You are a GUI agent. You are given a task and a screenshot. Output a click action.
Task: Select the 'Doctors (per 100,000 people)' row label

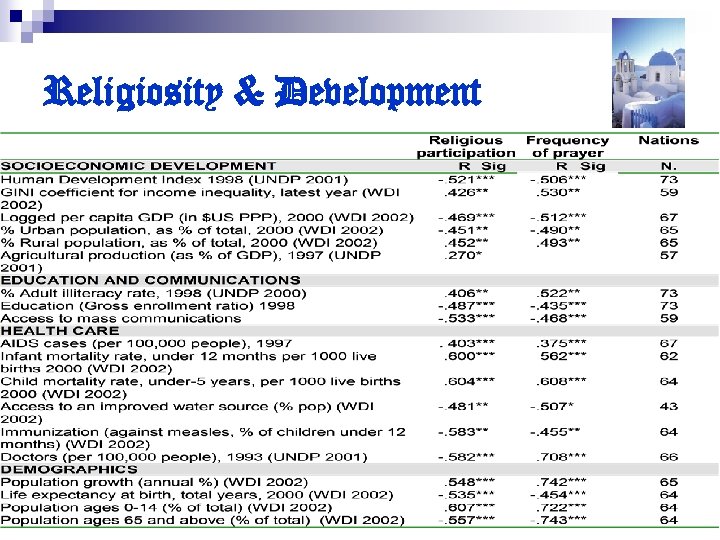184,457
